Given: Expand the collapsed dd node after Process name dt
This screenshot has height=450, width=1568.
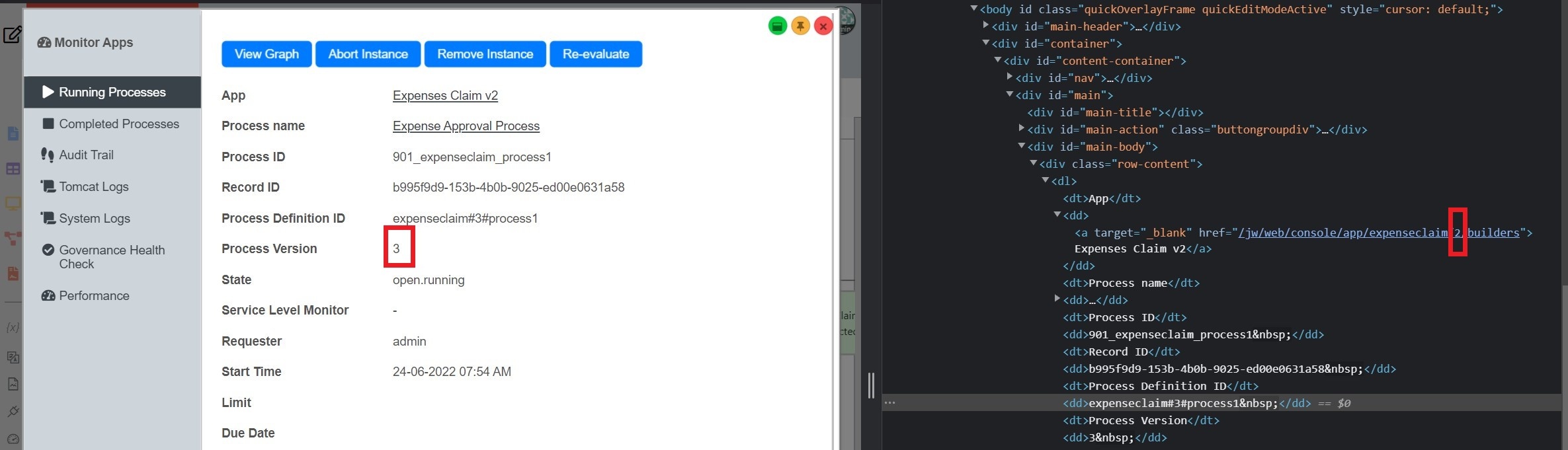Looking at the screenshot, I should tap(1057, 299).
